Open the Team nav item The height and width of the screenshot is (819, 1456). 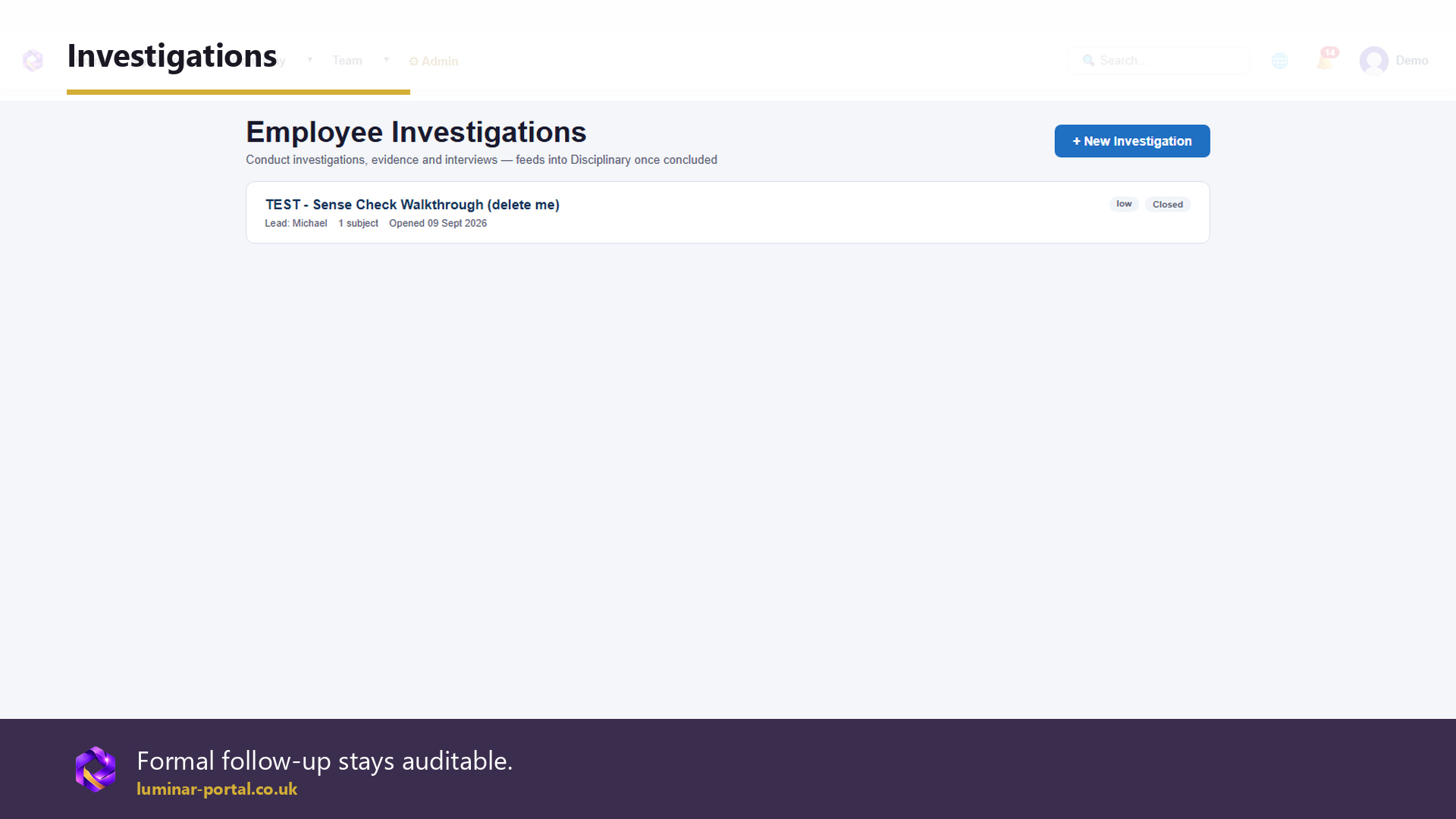(347, 61)
